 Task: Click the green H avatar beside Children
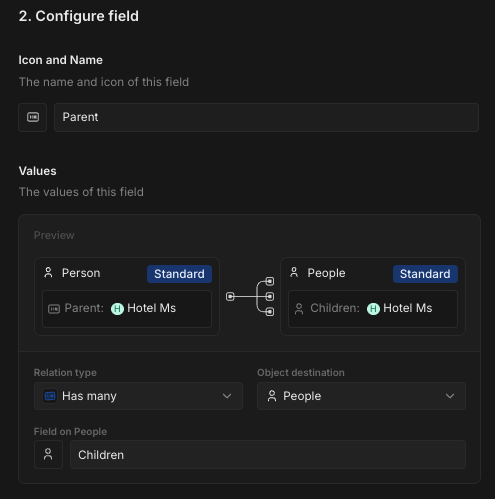coord(373,309)
